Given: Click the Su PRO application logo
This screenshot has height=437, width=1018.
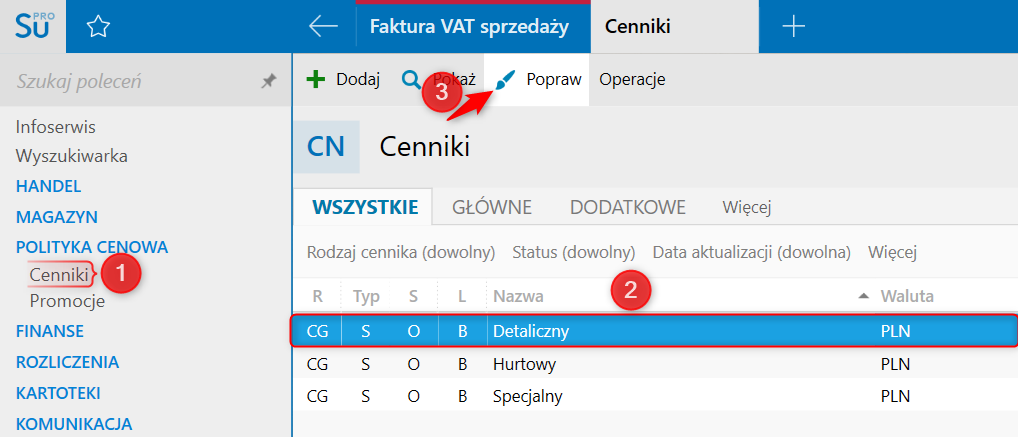Looking at the screenshot, I should pos(32,26).
